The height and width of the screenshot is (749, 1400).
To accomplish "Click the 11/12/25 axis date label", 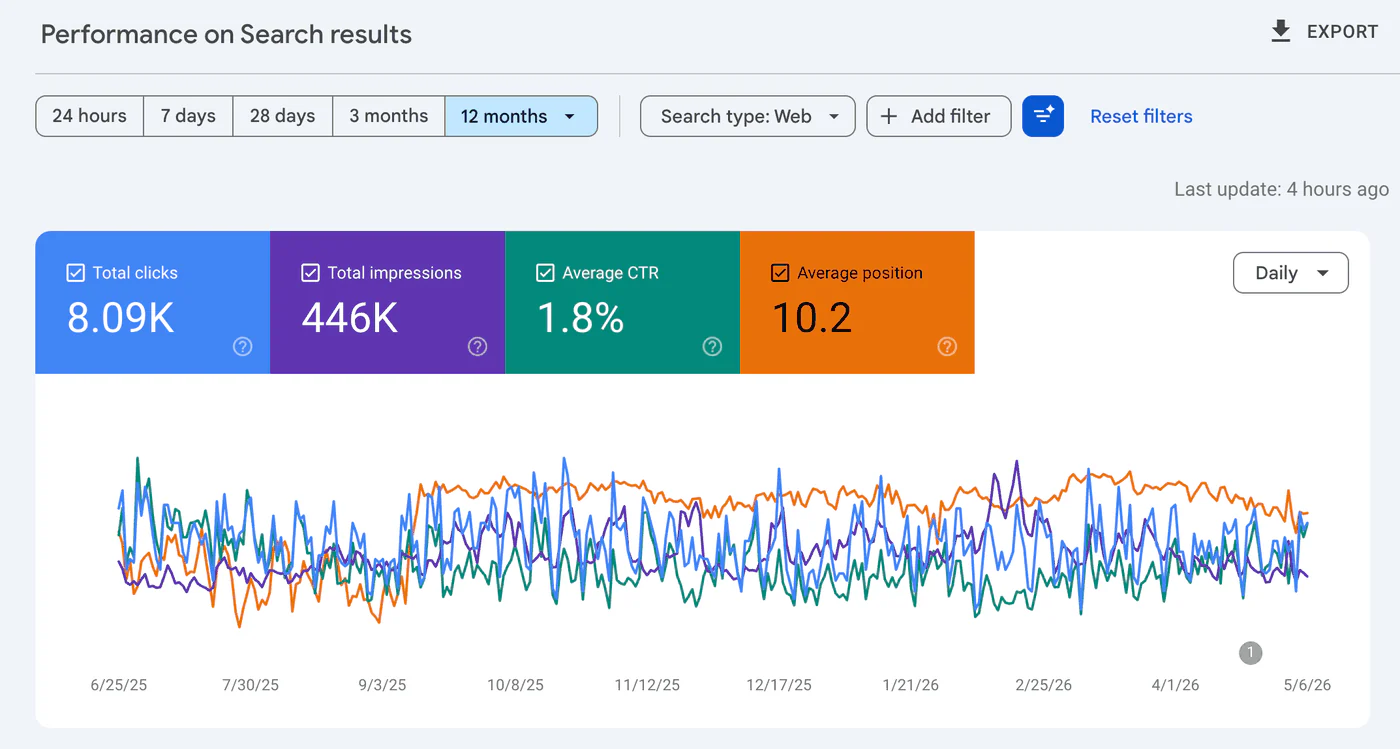I will (x=647, y=685).
